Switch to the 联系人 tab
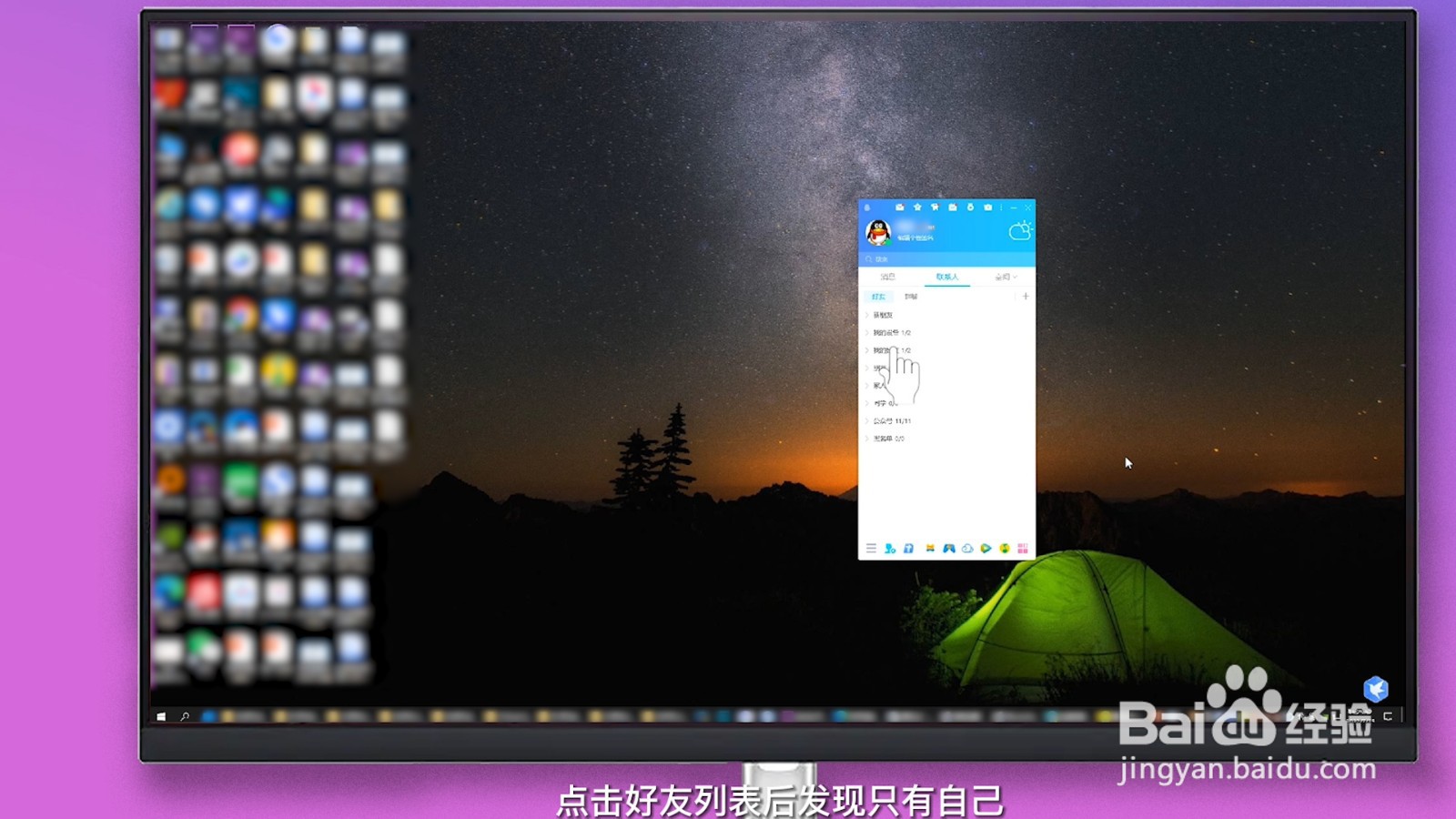 [x=947, y=277]
